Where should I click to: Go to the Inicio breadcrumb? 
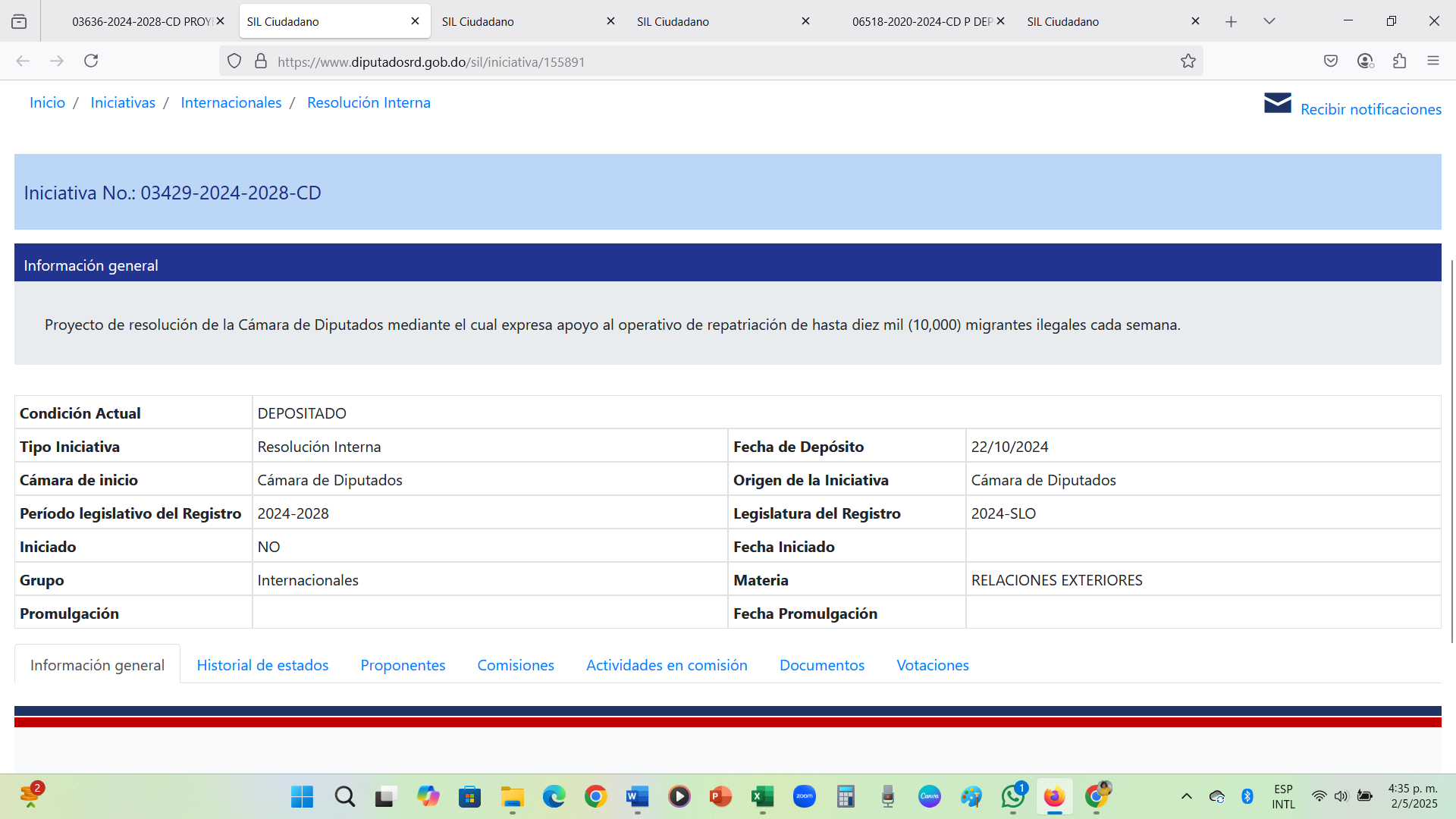[47, 102]
